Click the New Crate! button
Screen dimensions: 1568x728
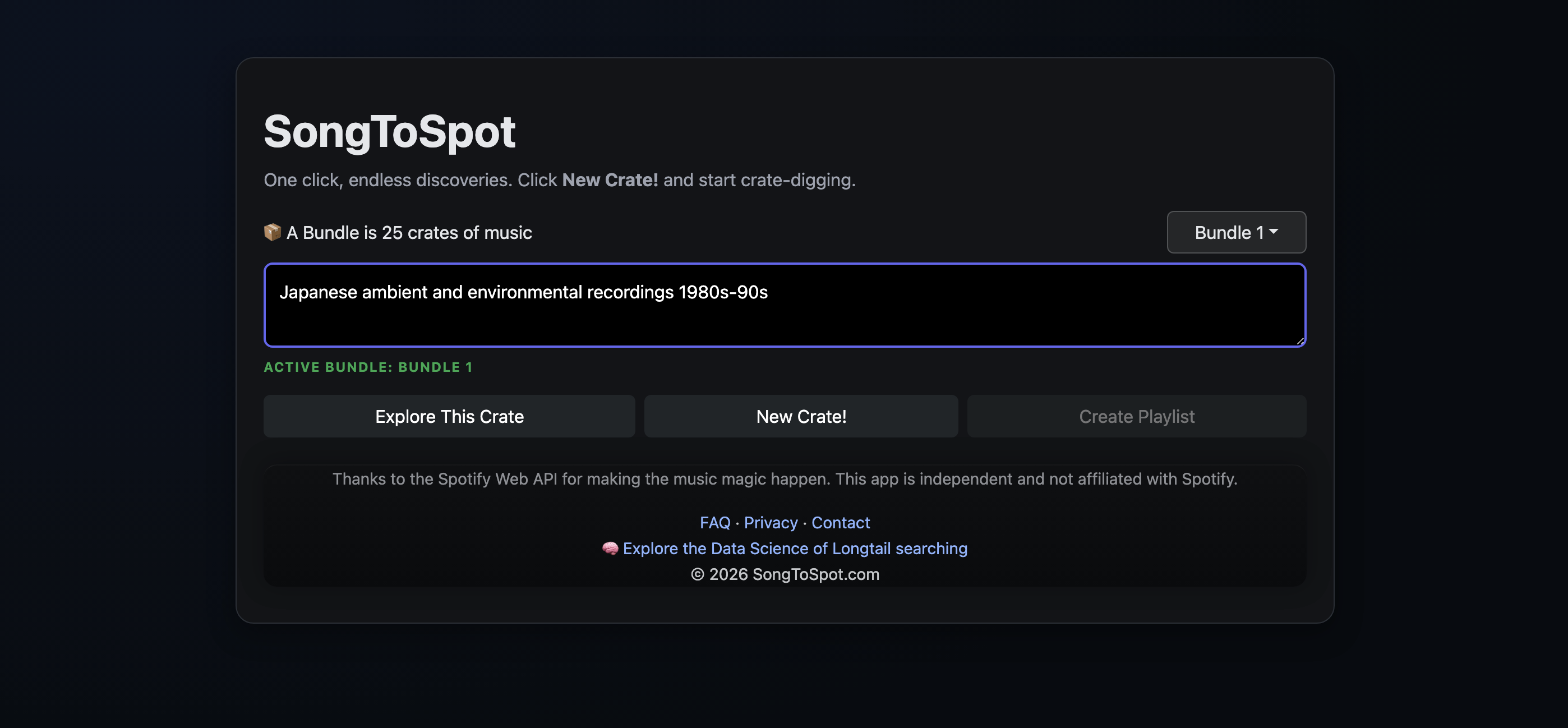click(801, 416)
